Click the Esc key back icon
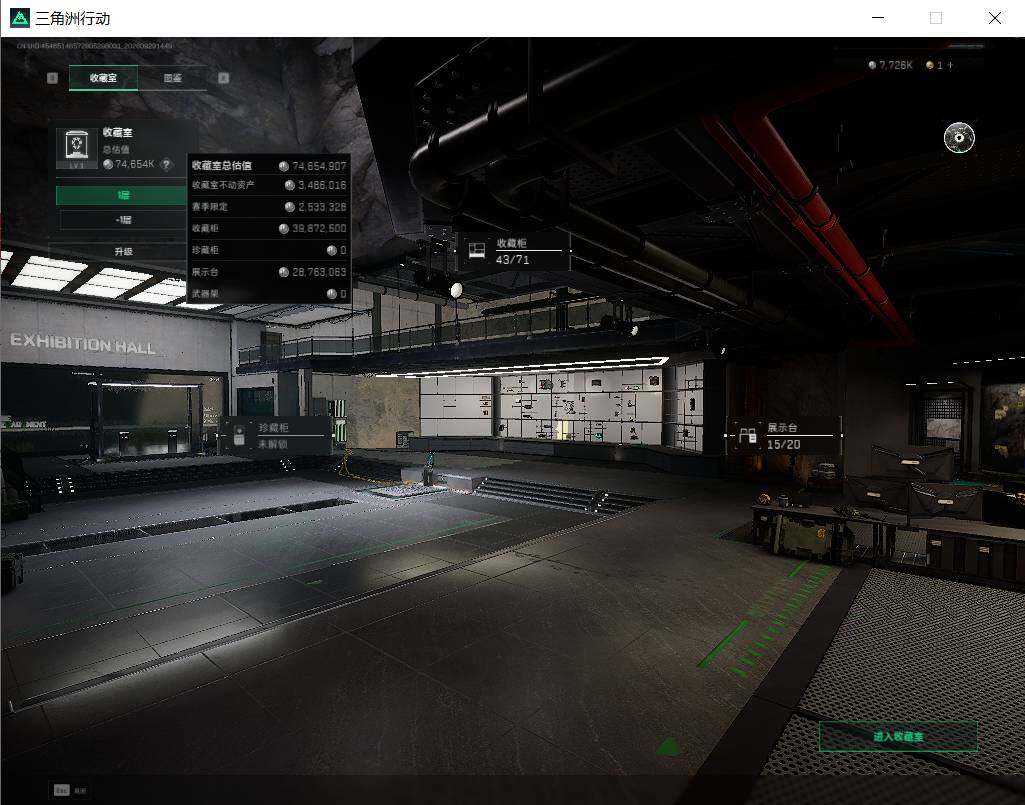The width and height of the screenshot is (1025, 805). tap(61, 790)
